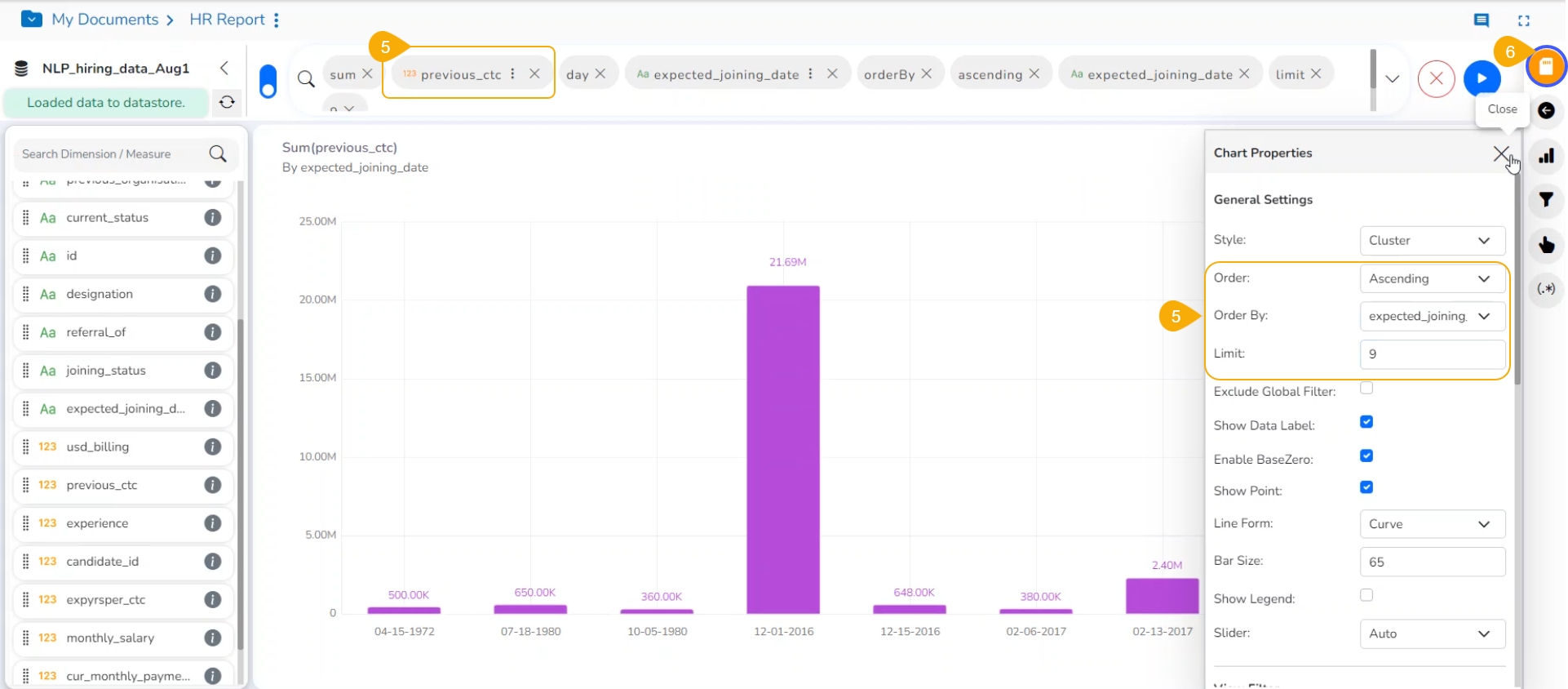Click the Bar Size input field
The height and width of the screenshot is (689, 1568).
click(x=1432, y=562)
